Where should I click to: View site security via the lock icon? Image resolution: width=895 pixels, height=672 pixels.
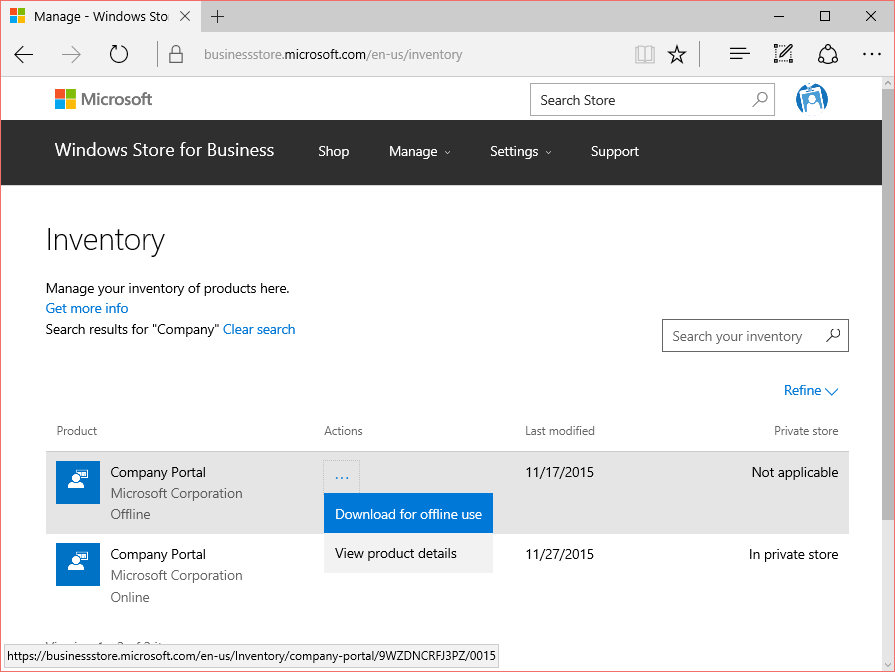pos(175,54)
